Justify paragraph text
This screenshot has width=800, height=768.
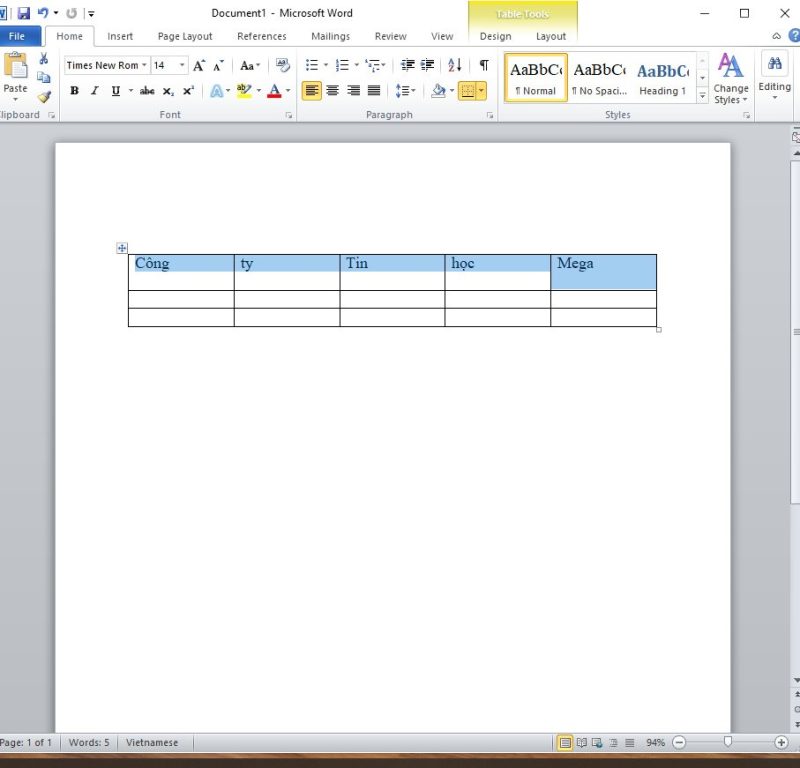[374, 91]
